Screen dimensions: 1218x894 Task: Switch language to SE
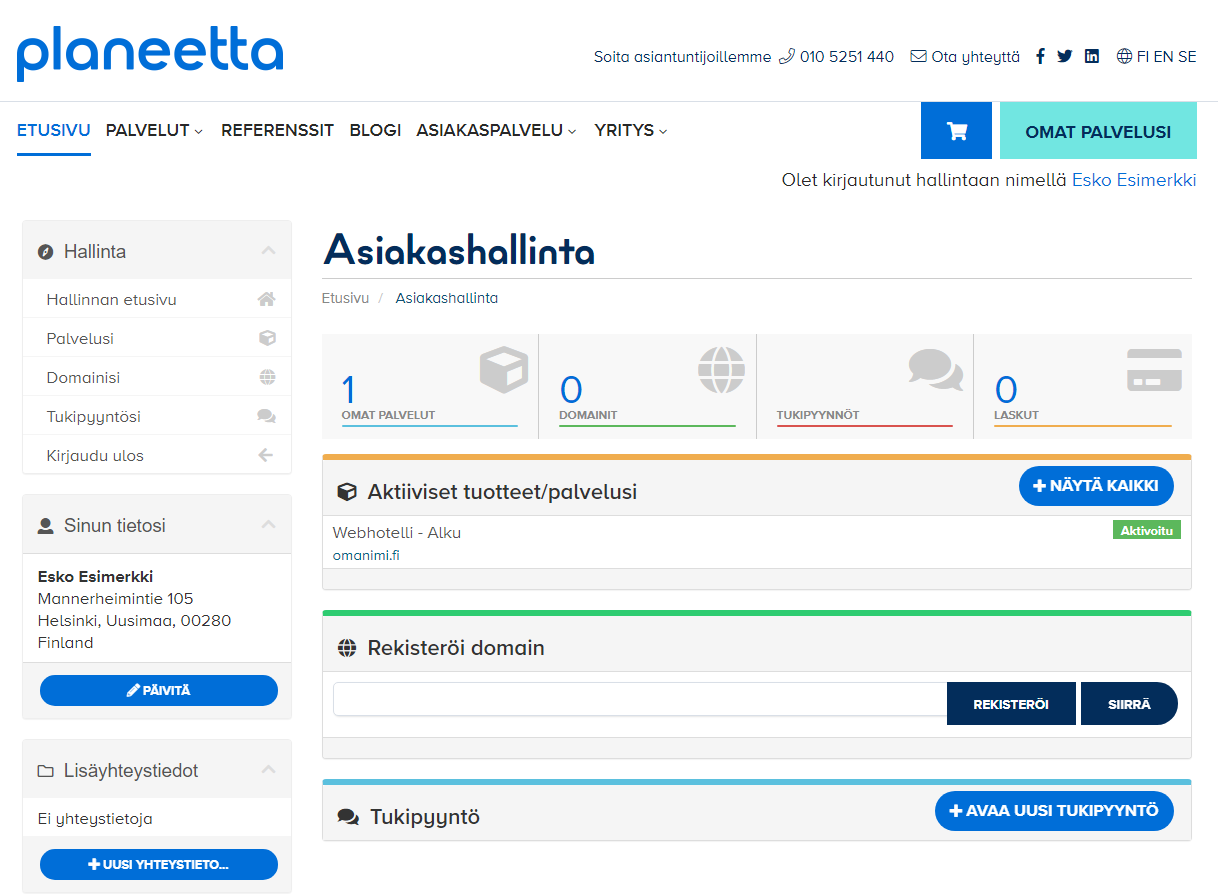(1187, 57)
